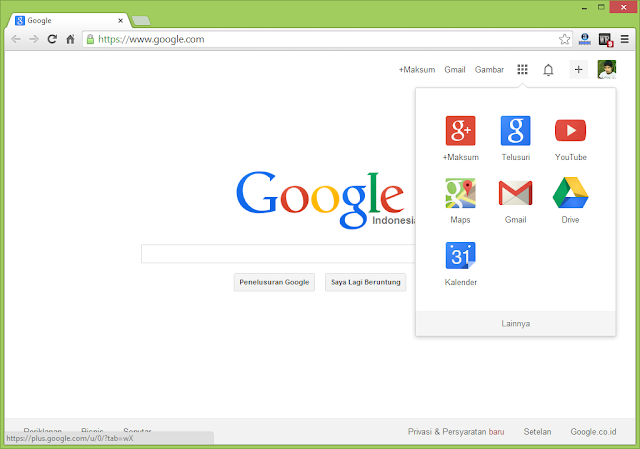Open the Telusuri search app icon
This screenshot has height=449, width=640.
click(516, 131)
